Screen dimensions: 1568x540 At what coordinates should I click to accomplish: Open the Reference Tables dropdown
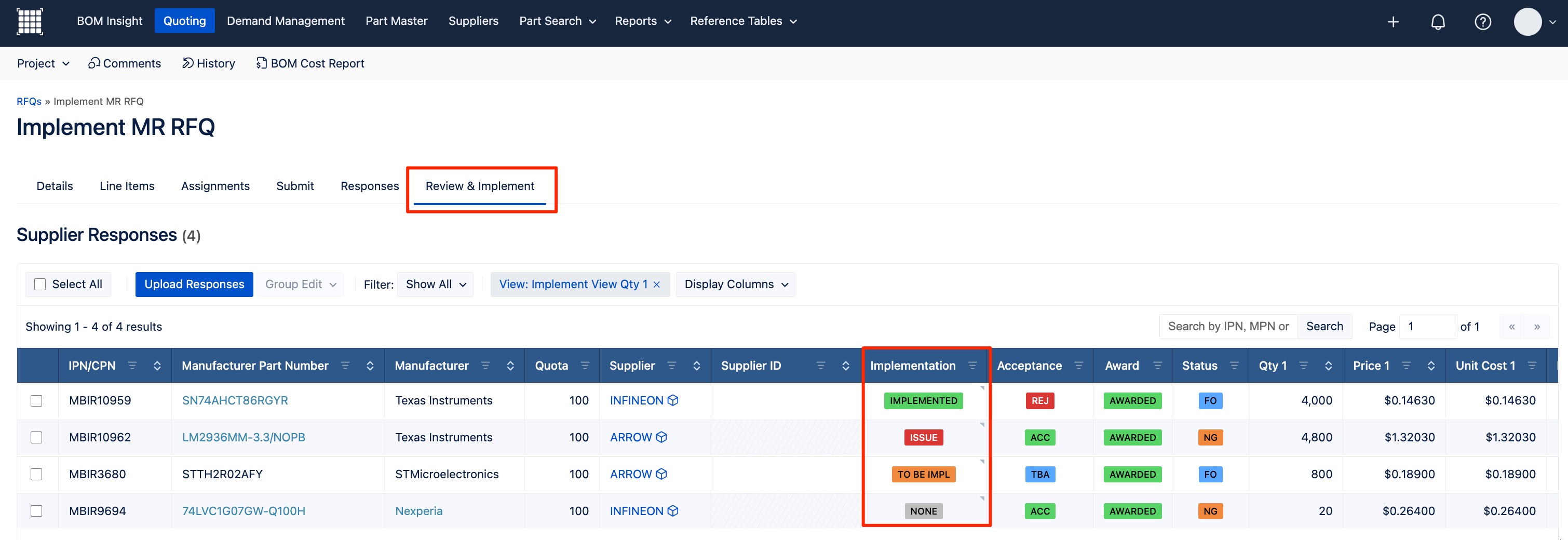click(743, 21)
